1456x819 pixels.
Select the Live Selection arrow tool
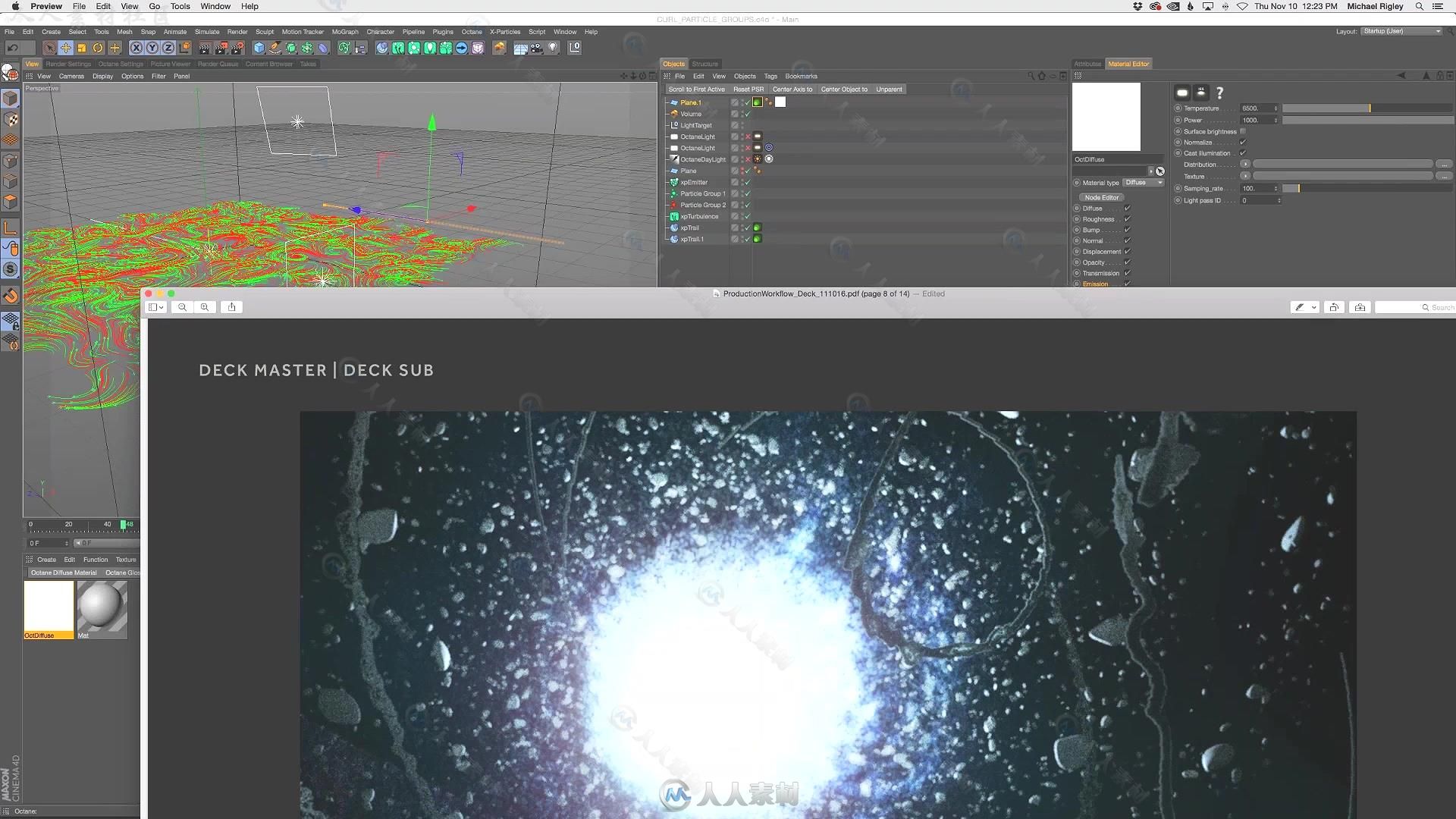(x=49, y=48)
